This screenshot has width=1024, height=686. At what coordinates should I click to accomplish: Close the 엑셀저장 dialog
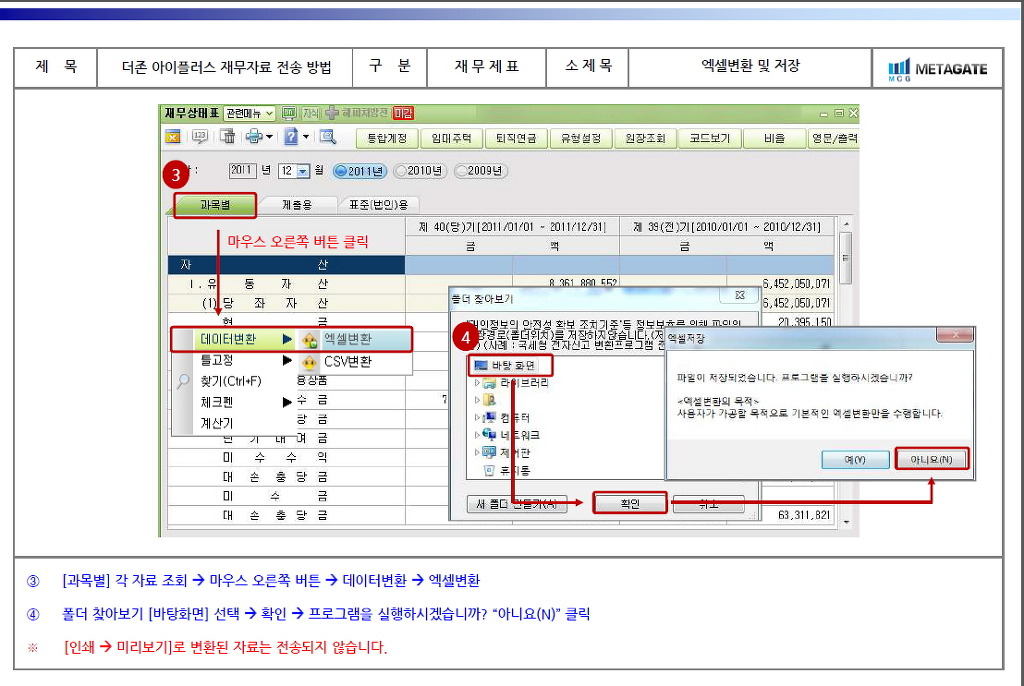(955, 335)
